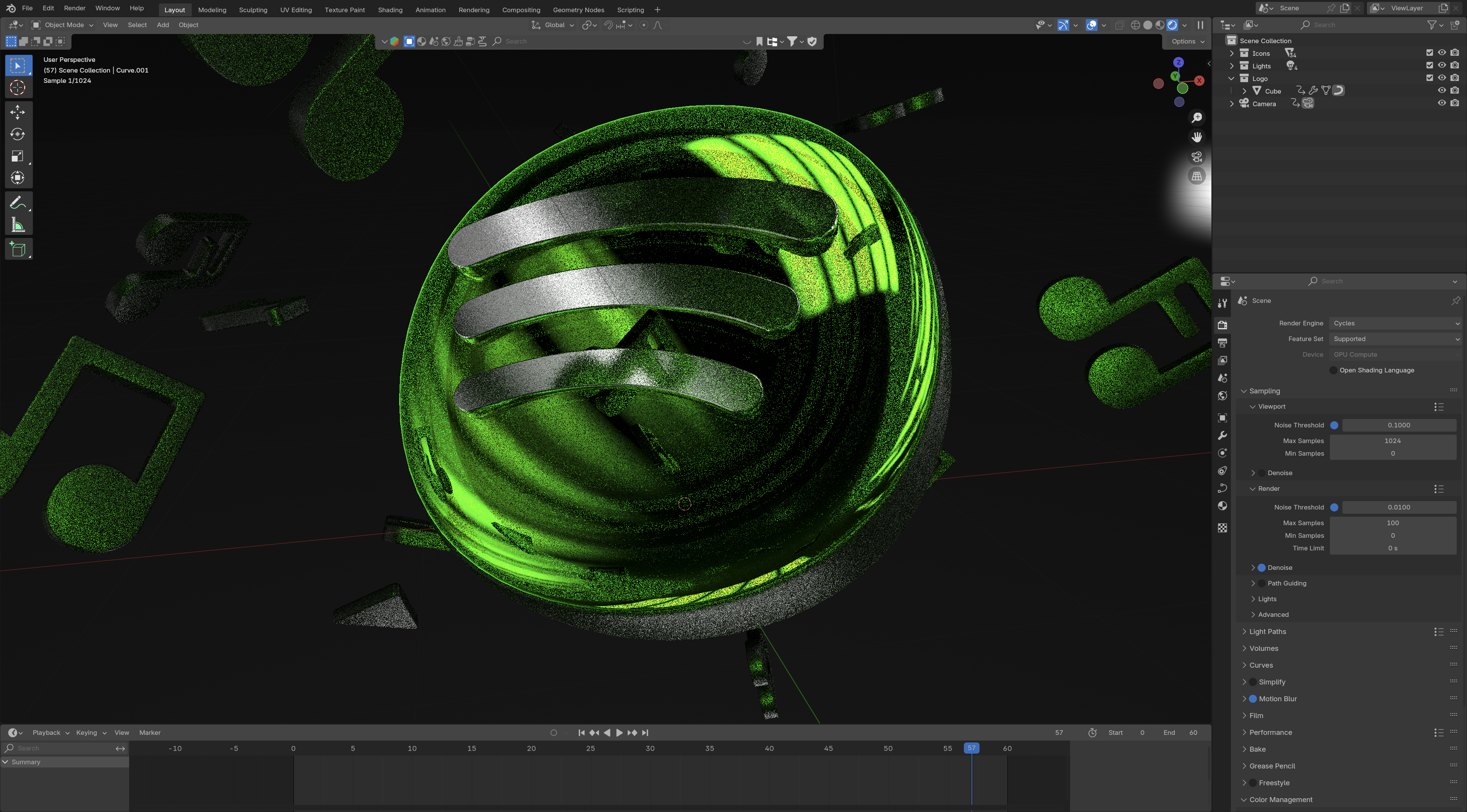Toggle render Noise Threshold checkbox

pos(1334,507)
